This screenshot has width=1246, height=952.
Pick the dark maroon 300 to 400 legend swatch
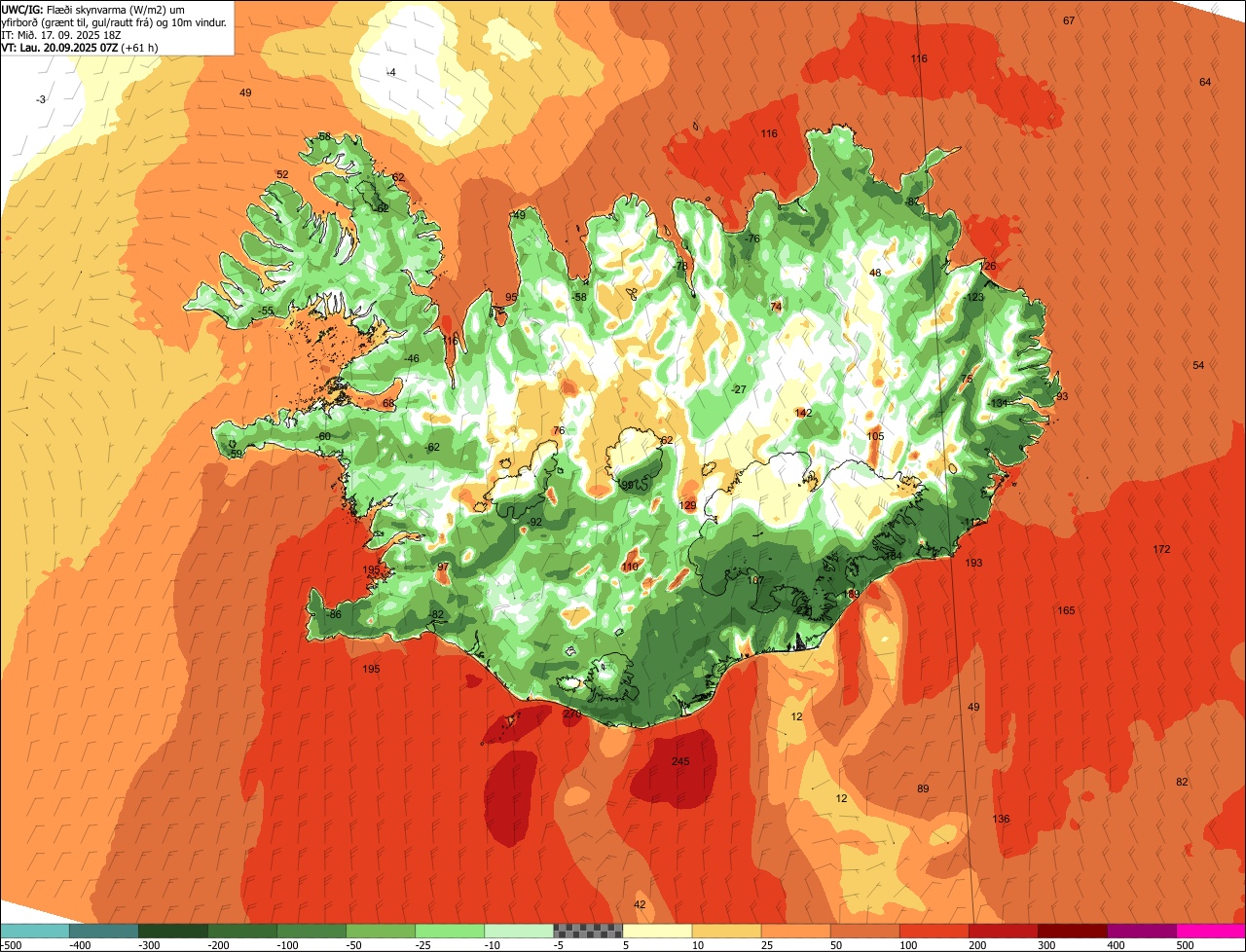[1072, 931]
